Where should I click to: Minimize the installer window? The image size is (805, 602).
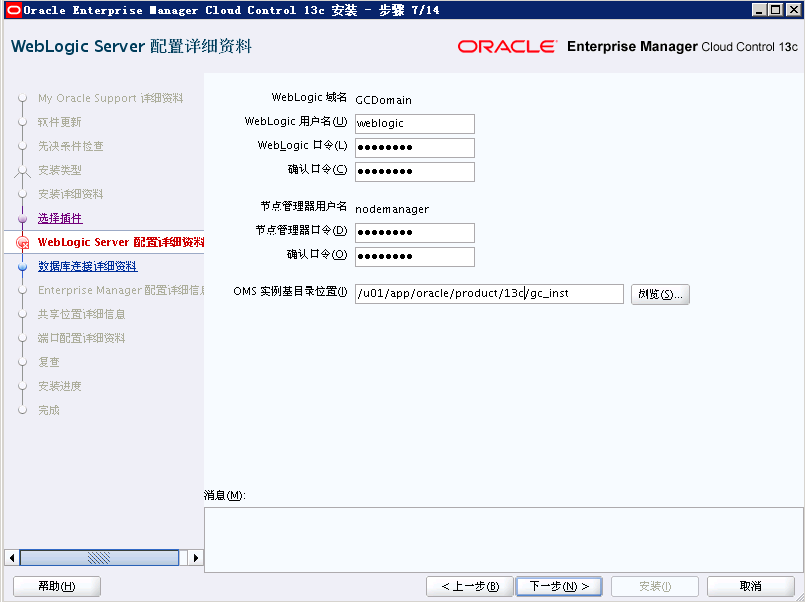tap(759, 10)
